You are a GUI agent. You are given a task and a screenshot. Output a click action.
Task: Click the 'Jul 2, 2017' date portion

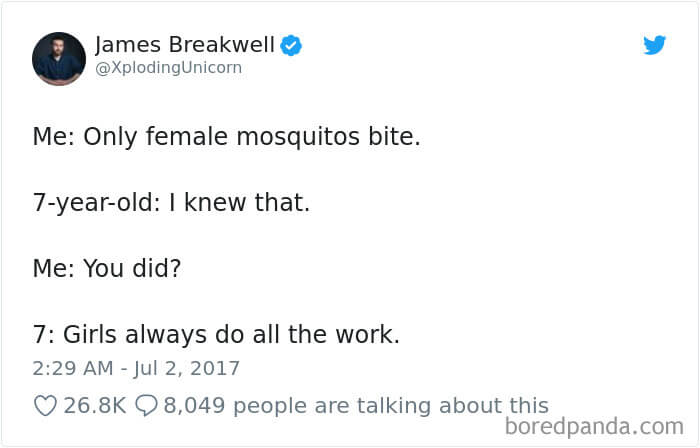(x=187, y=369)
